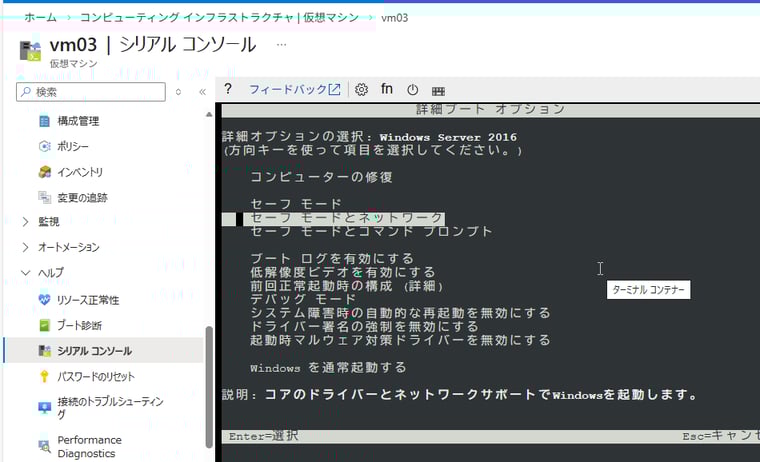Open the help question mark in console toolbar
The height and width of the screenshot is (462, 760).
pos(228,89)
